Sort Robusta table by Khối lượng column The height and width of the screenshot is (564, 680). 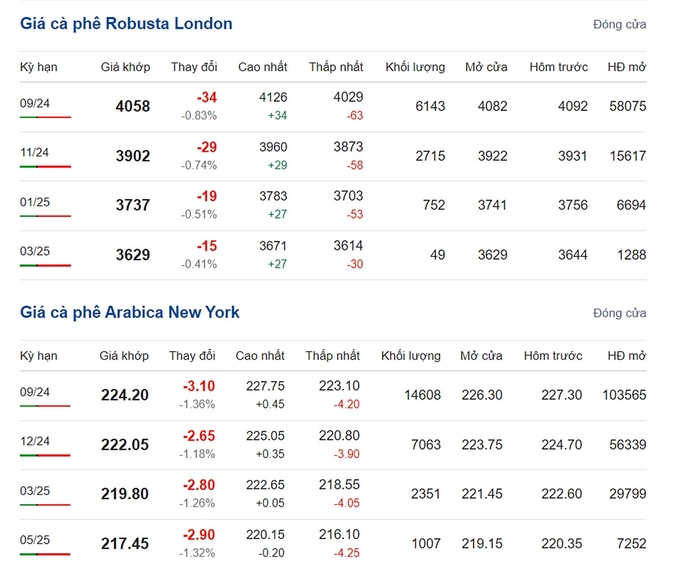pyautogui.click(x=415, y=67)
